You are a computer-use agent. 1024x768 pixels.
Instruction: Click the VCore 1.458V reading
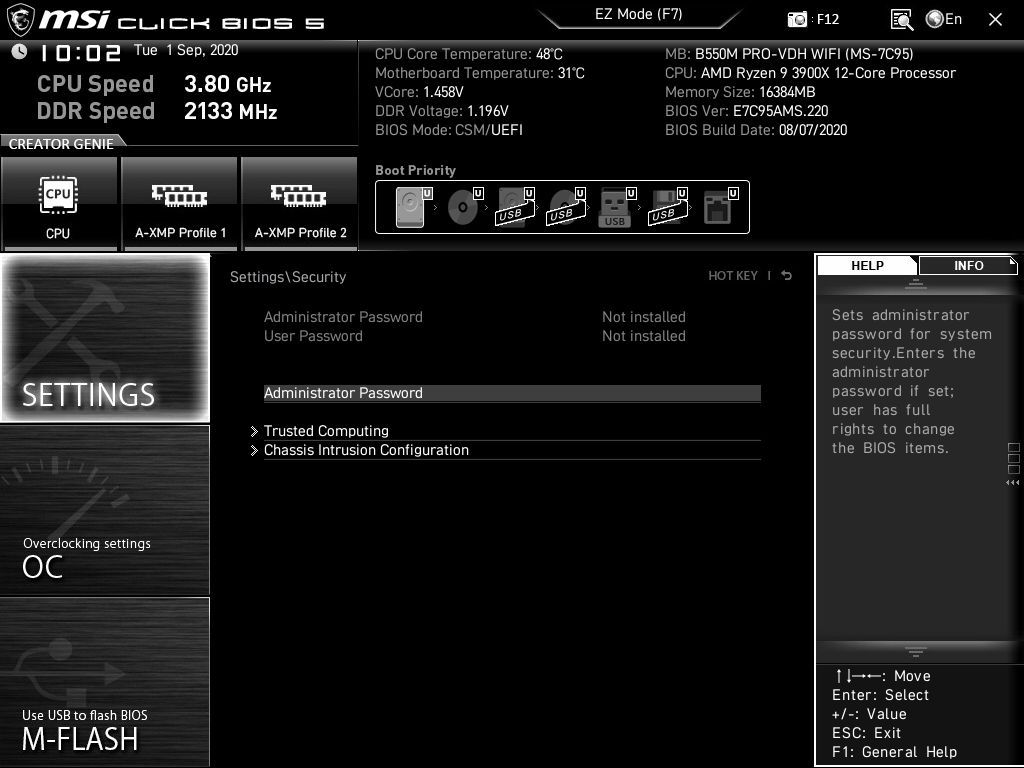point(419,92)
